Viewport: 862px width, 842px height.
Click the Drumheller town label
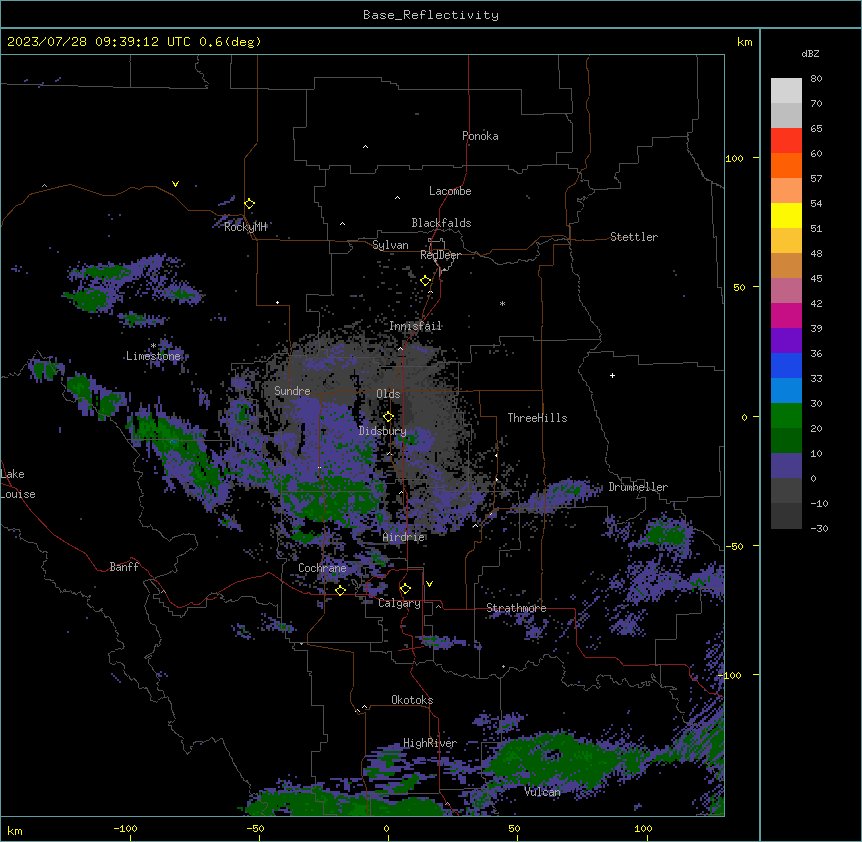point(638,487)
